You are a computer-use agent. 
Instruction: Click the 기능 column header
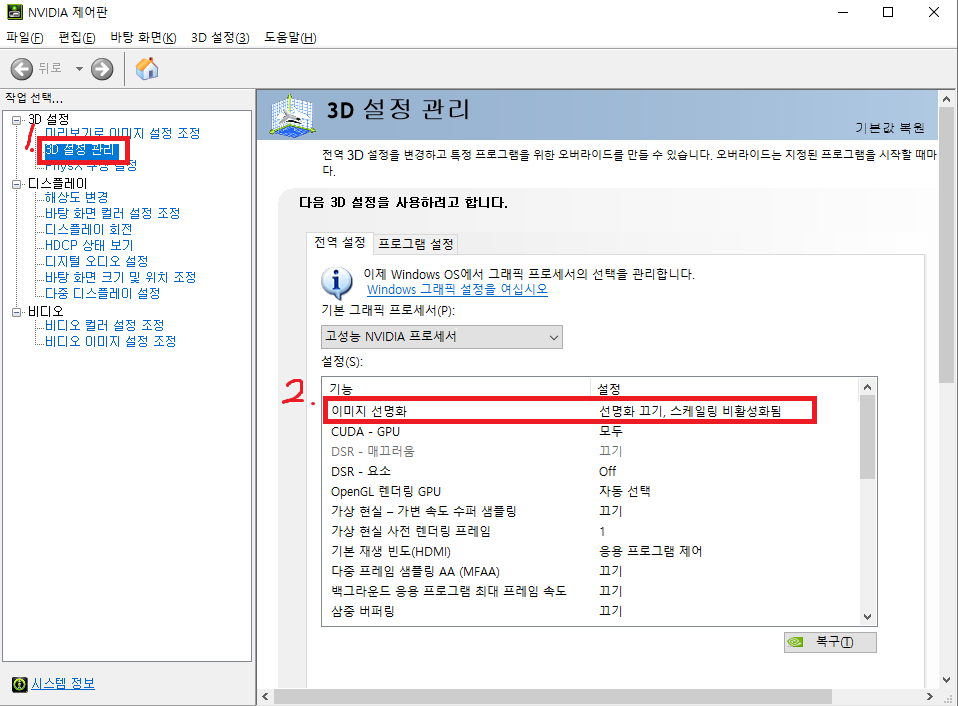(x=456, y=388)
